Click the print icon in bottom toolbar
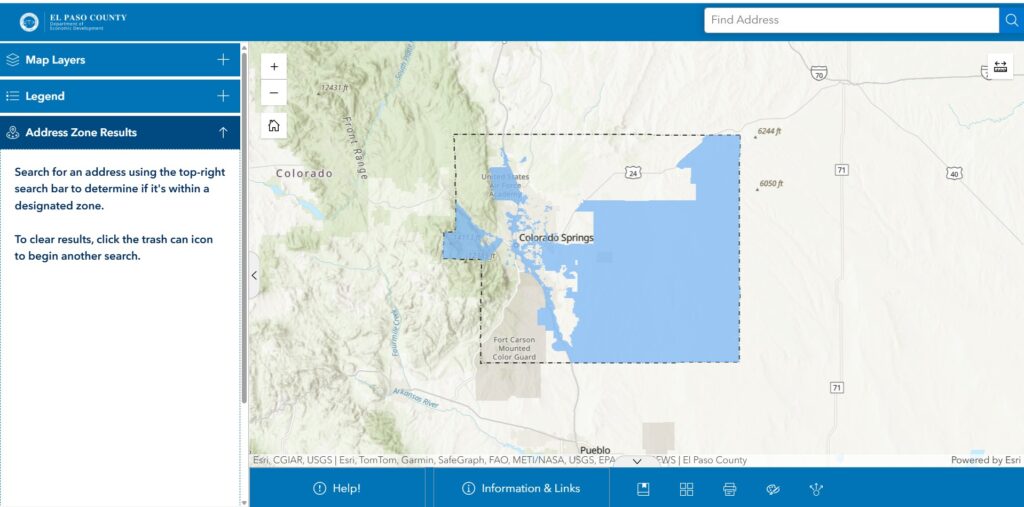 click(x=729, y=489)
